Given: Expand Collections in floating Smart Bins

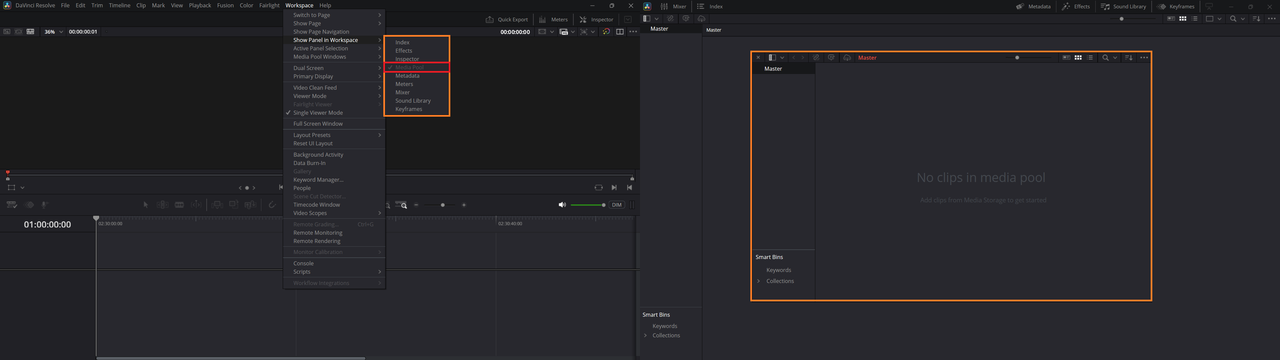Looking at the screenshot, I should 759,281.
